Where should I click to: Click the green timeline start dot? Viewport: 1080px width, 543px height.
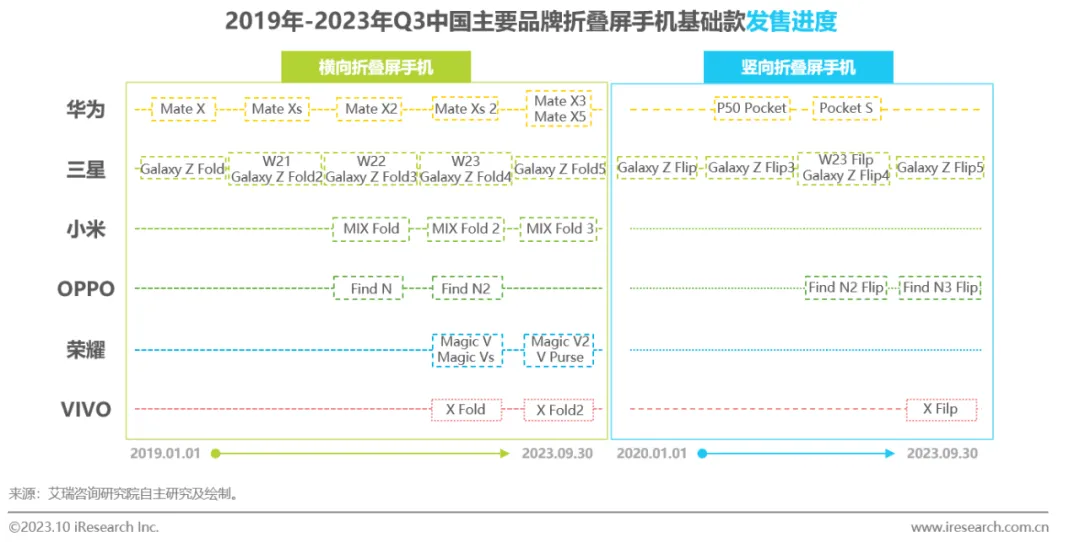[x=216, y=453]
